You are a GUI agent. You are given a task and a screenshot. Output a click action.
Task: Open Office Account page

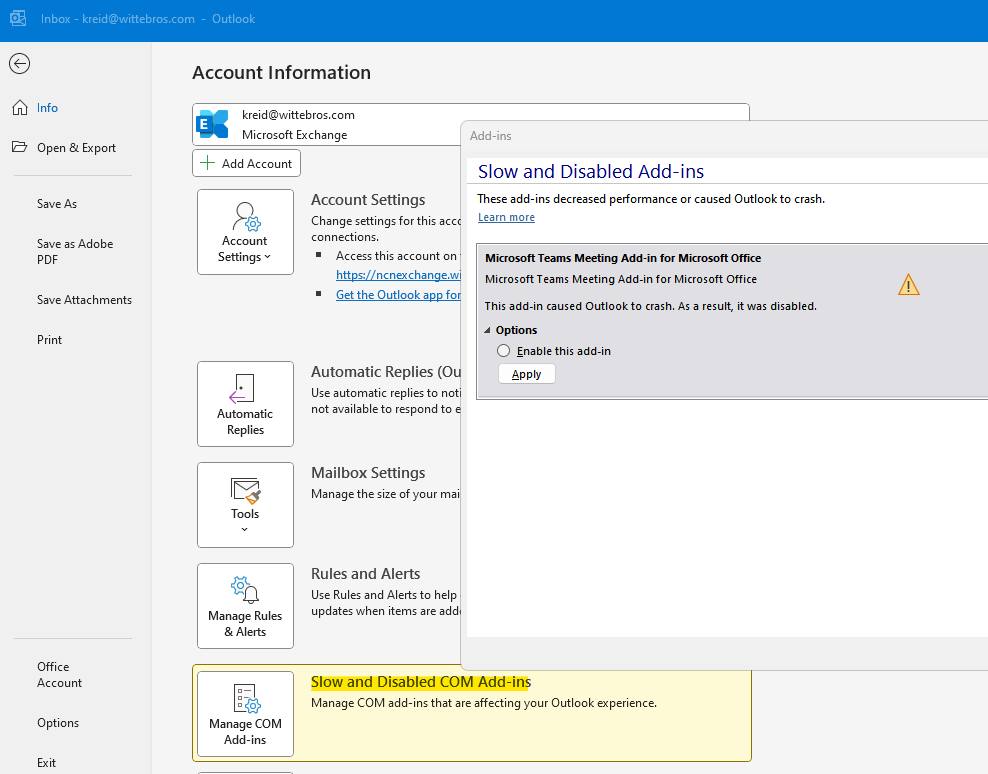click(59, 674)
